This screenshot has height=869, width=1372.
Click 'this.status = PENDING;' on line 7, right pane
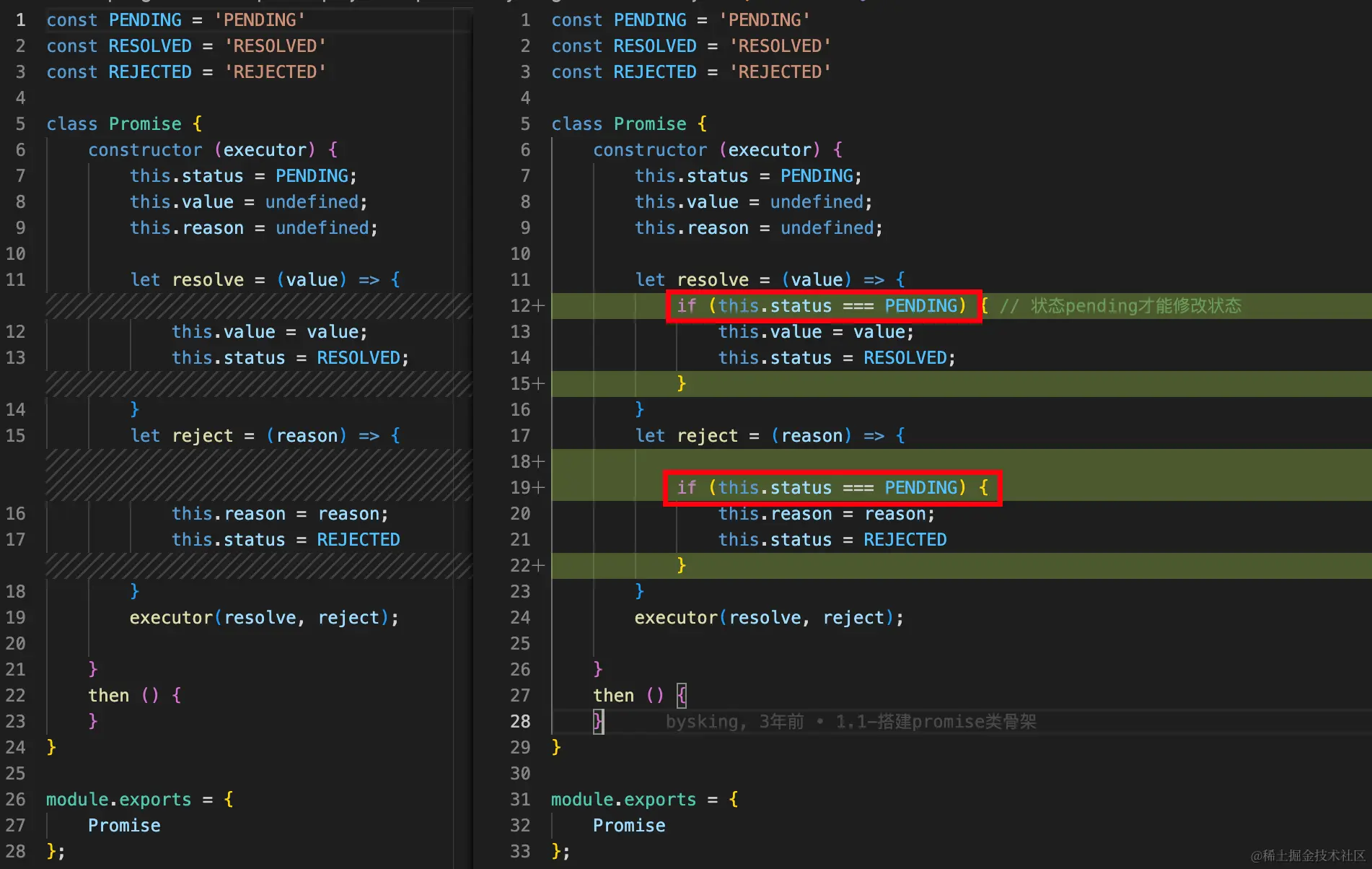click(748, 176)
